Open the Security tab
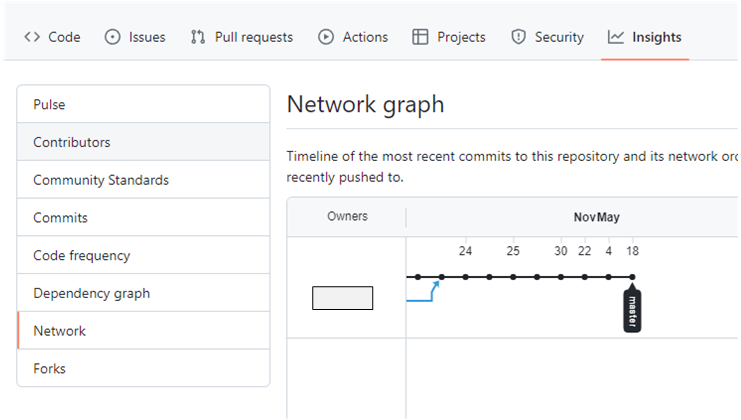 547,37
